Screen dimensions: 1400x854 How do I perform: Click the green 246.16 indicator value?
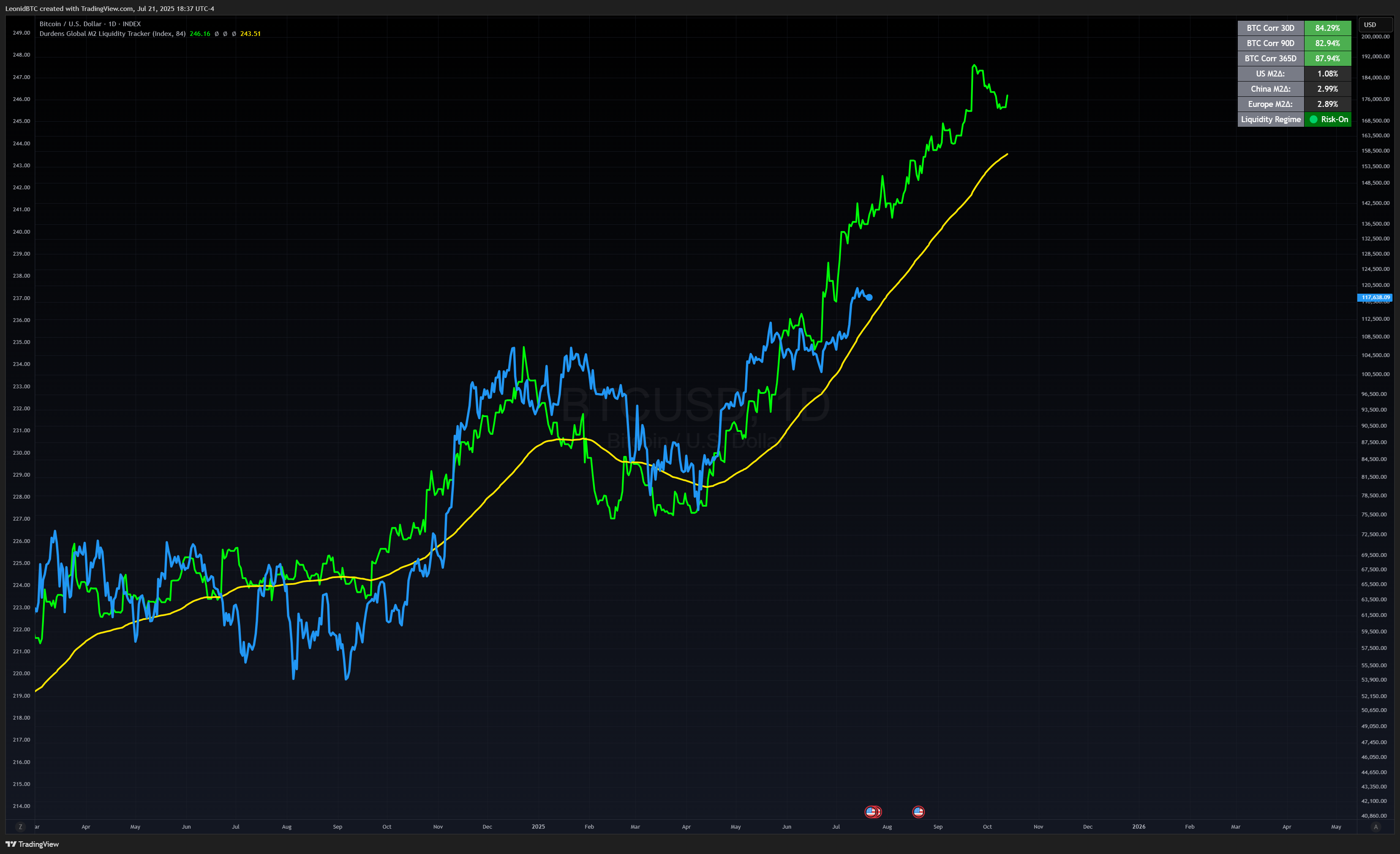pyautogui.click(x=199, y=33)
